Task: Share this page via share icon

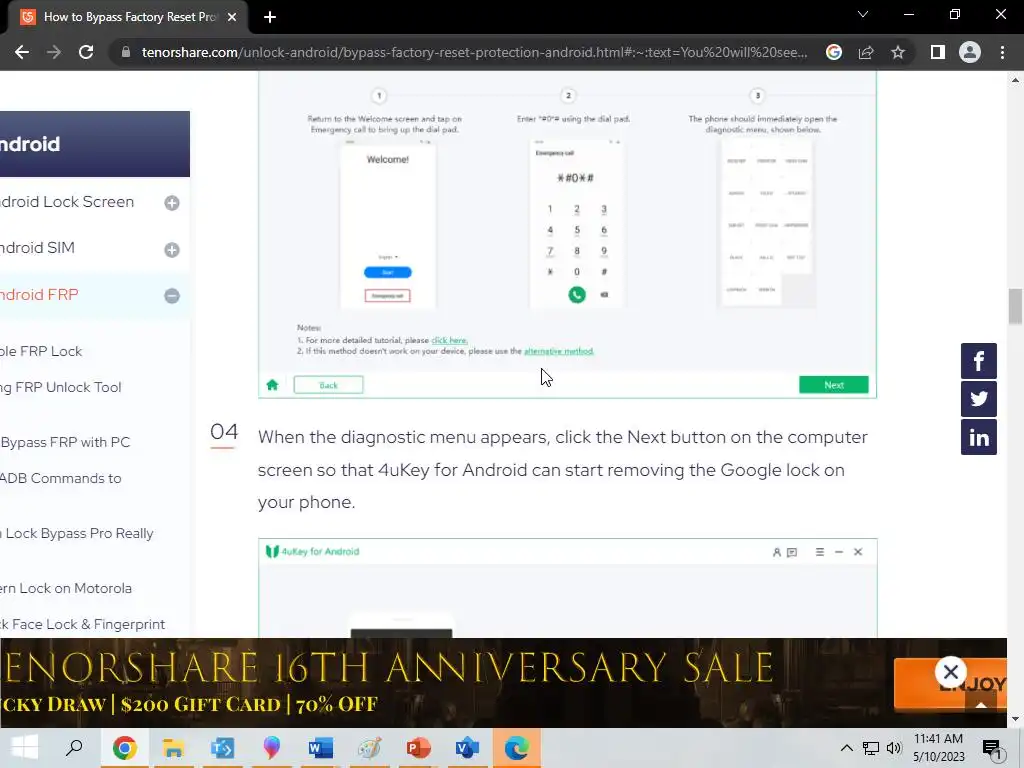Action: click(866, 52)
